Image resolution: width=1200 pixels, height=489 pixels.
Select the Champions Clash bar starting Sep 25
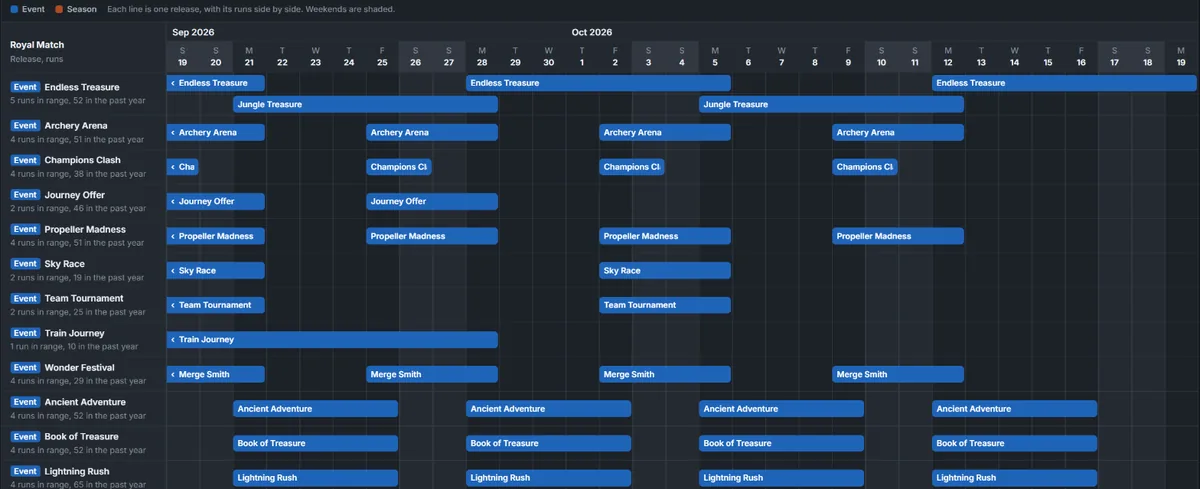click(x=398, y=167)
